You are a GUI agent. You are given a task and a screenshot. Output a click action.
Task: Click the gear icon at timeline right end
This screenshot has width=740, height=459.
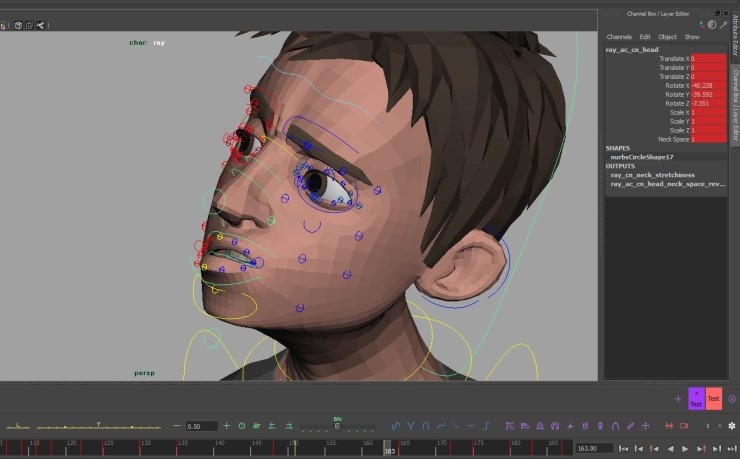pyautogui.click(x=731, y=426)
